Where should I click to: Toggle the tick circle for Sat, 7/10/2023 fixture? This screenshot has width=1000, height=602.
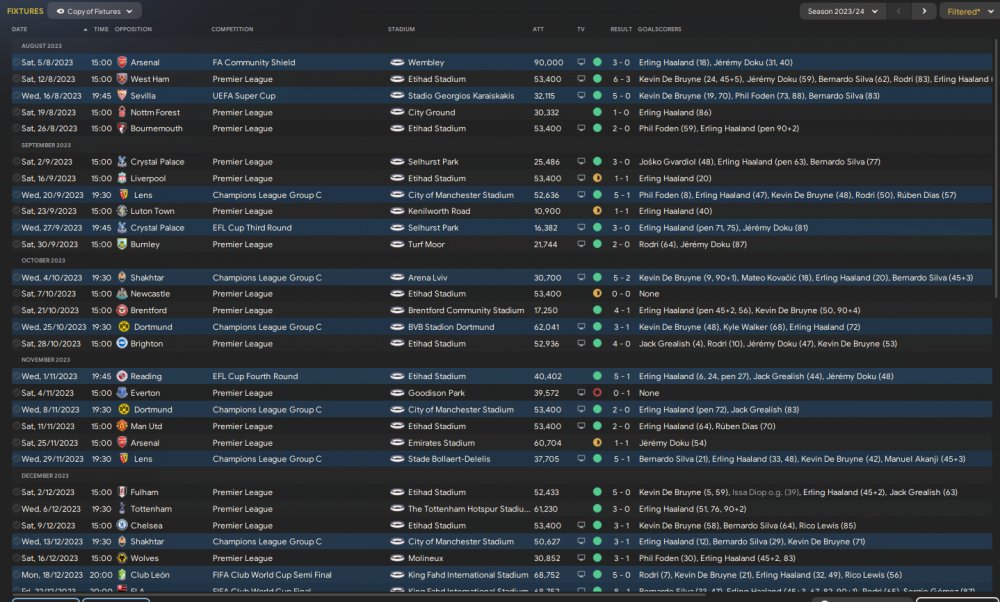tap(16, 294)
